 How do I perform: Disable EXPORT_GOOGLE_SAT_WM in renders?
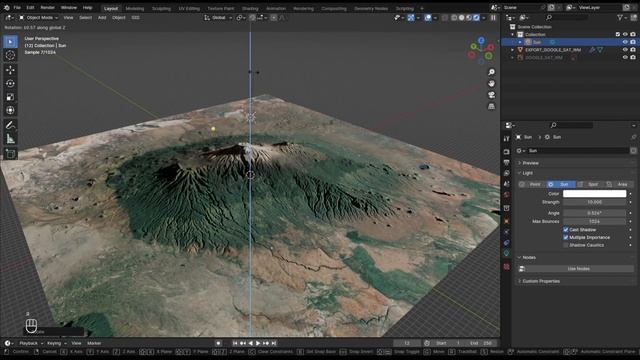tap(633, 50)
